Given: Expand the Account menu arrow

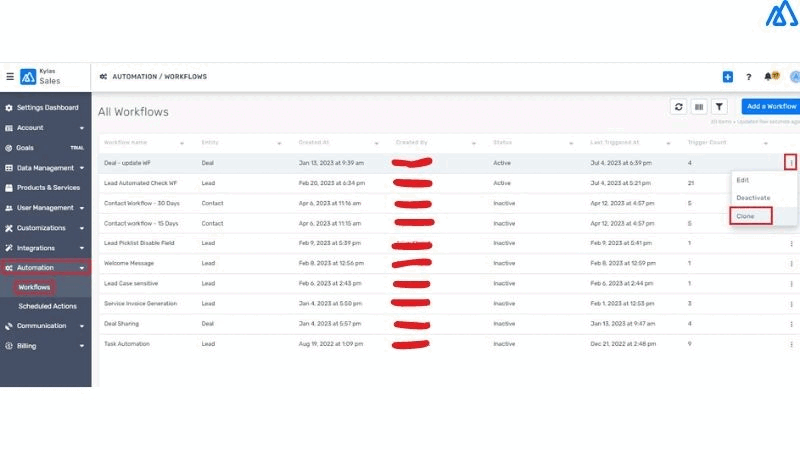Looking at the screenshot, I should pos(82,128).
